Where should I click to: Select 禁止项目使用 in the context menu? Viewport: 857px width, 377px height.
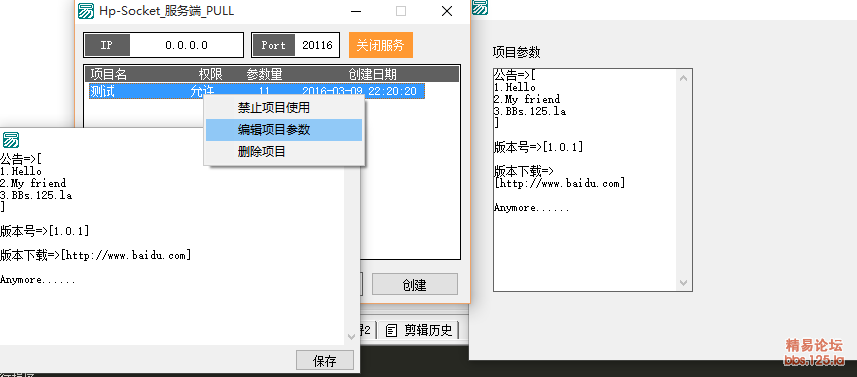[284, 108]
